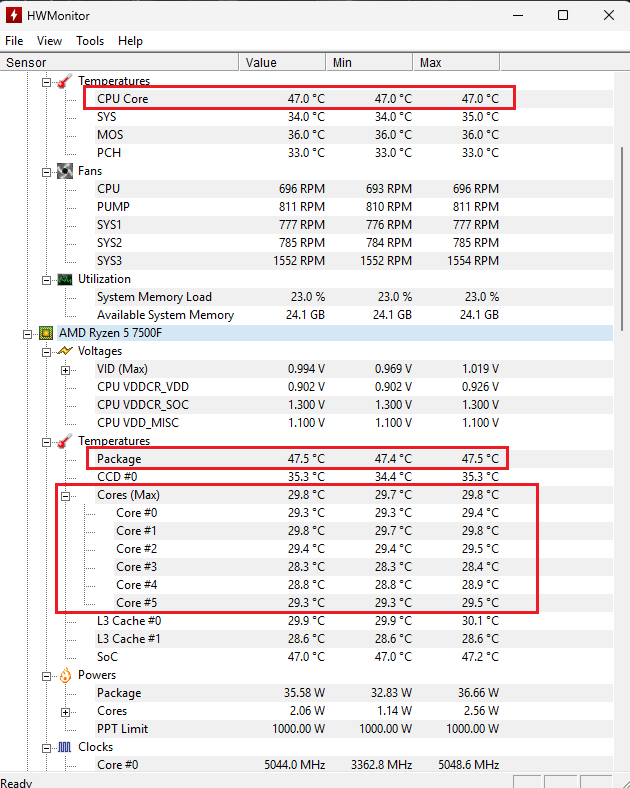
Task: Click the thermometer icon beside top Temperatures
Action: [x=65, y=81]
